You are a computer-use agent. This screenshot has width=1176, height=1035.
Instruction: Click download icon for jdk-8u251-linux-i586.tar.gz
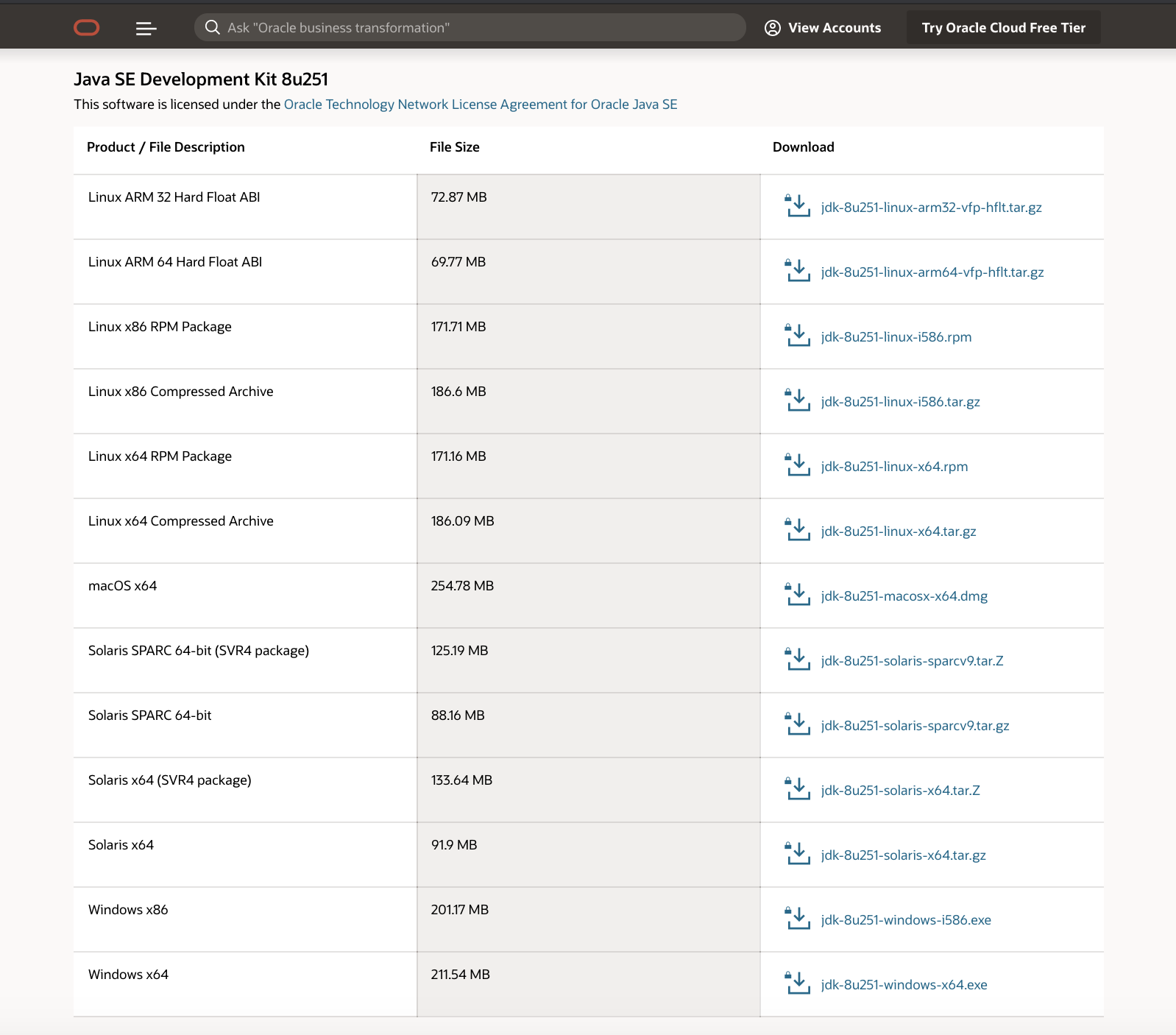[798, 400]
